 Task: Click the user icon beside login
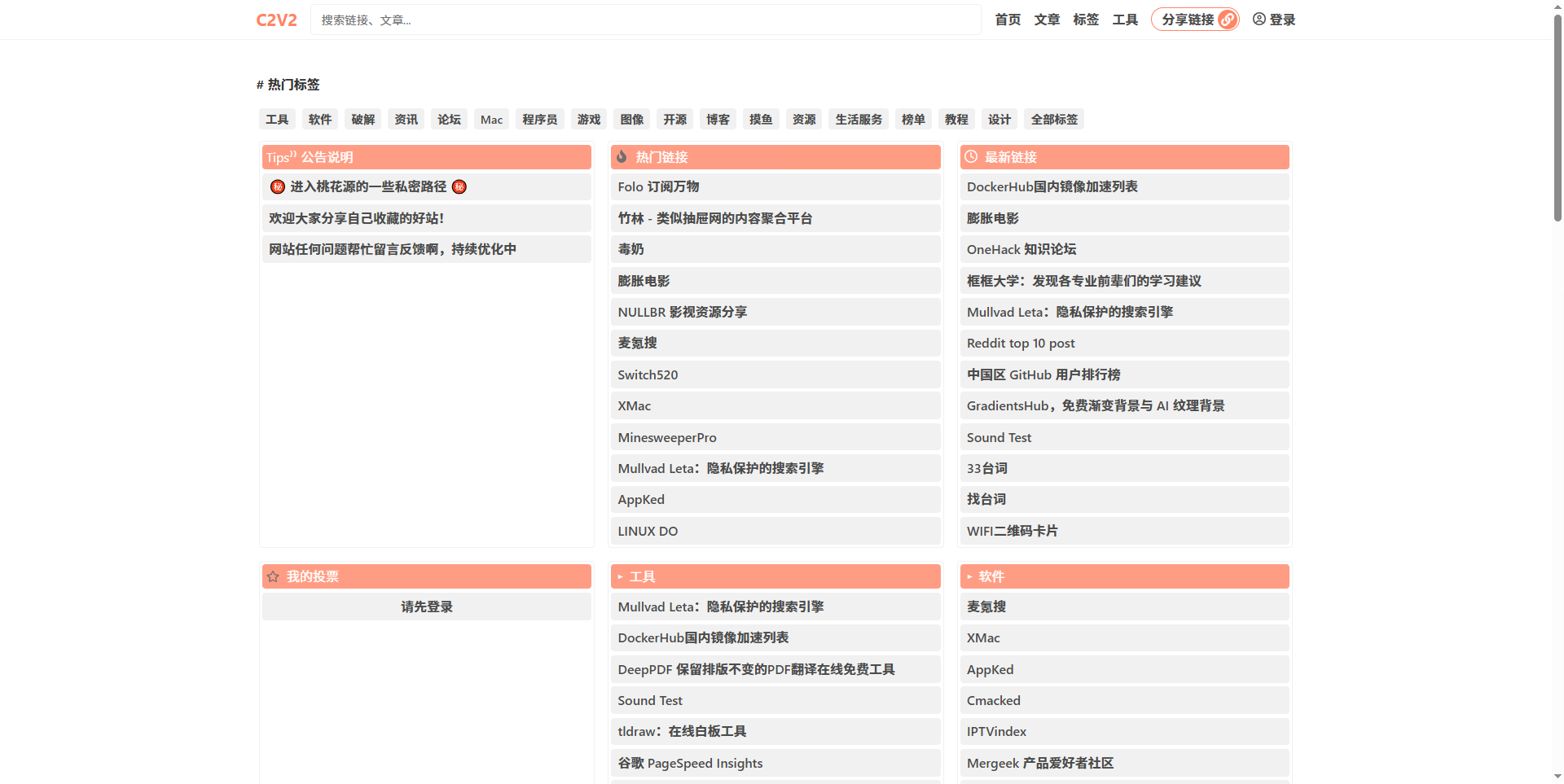pyautogui.click(x=1259, y=20)
